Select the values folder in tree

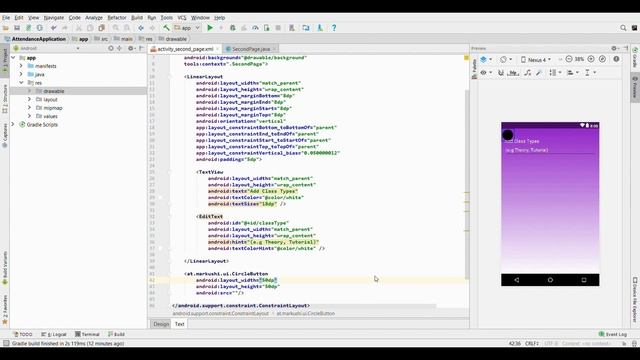[x=50, y=116]
